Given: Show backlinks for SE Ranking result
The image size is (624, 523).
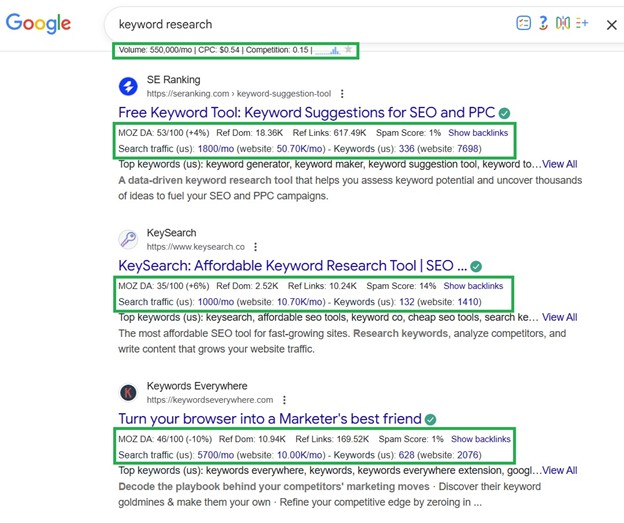Looking at the screenshot, I should click(x=478, y=133).
